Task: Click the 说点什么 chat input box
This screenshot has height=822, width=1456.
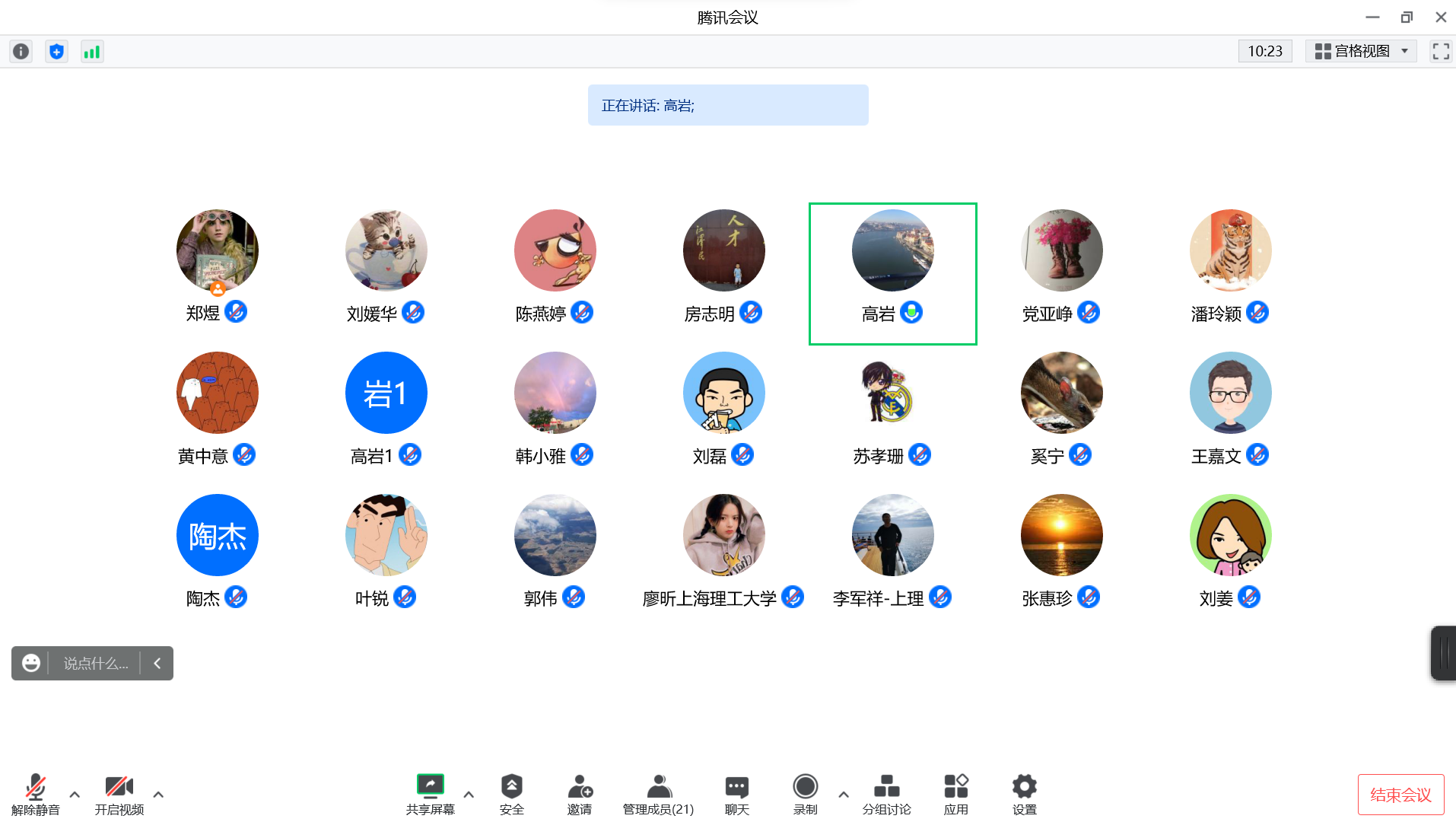Action: (95, 663)
